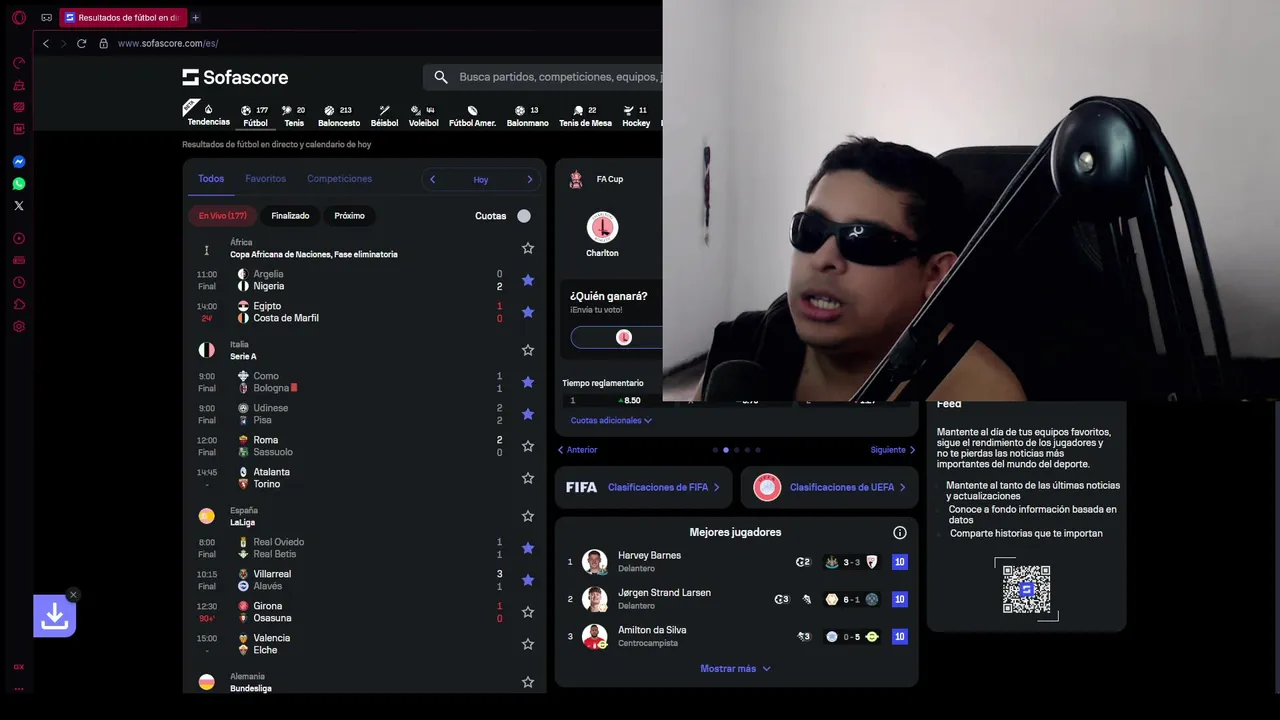Vote for Charlton in ¿Quién ganará?
Screen dimensions: 1280x720
tap(616, 337)
